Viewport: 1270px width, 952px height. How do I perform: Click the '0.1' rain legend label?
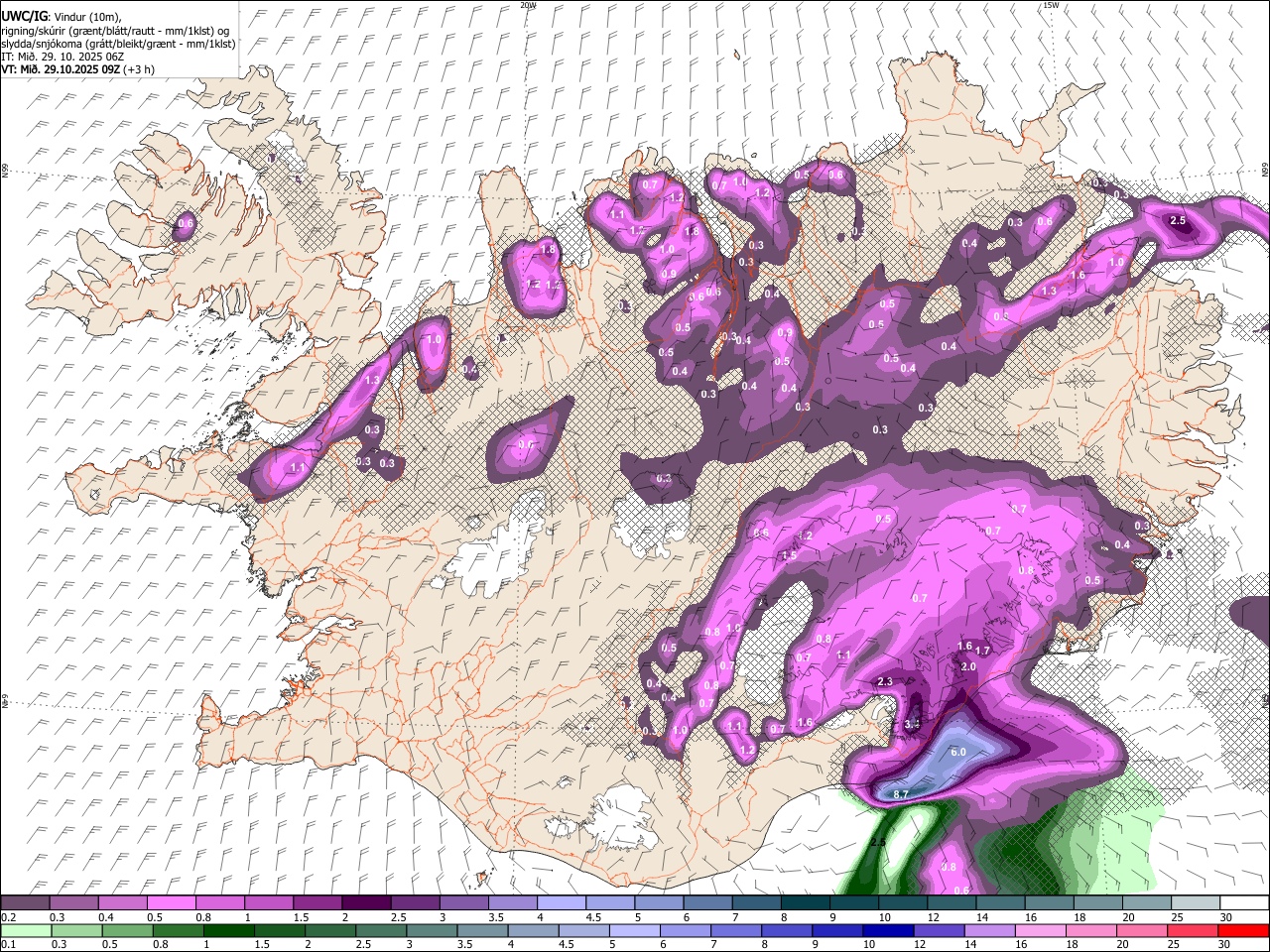coord(8,945)
